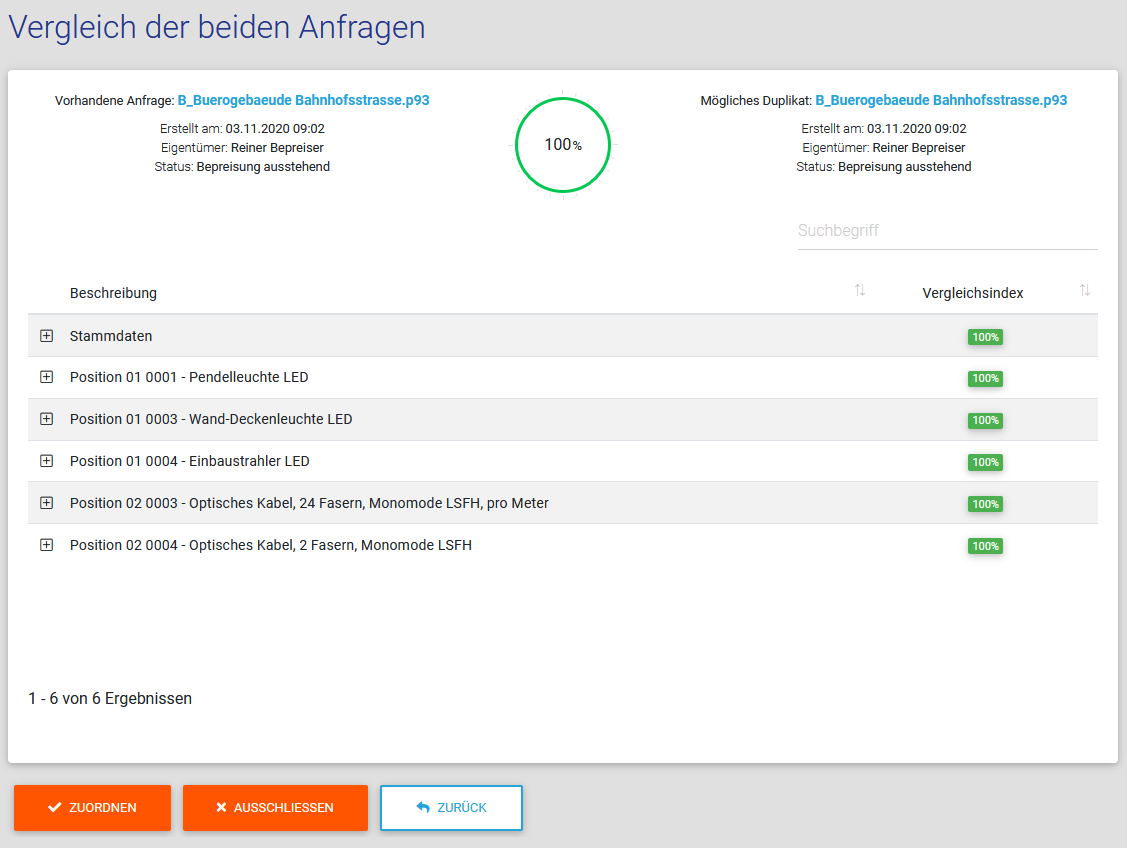This screenshot has height=848, width=1127.
Task: Expand Position 02 0003 optical cable row
Action: click(x=46, y=503)
